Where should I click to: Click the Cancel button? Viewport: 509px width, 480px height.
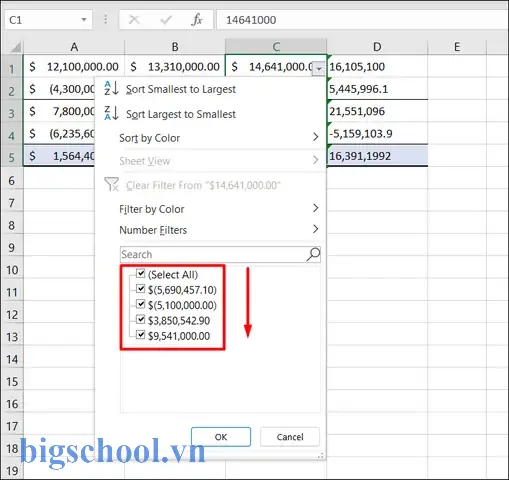tap(290, 437)
